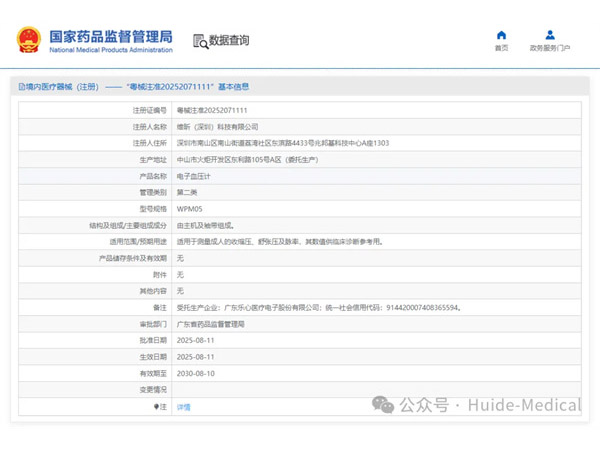Click the national emblem logo
Image resolution: width=600 pixels, height=450 pixels.
[x=27, y=40]
